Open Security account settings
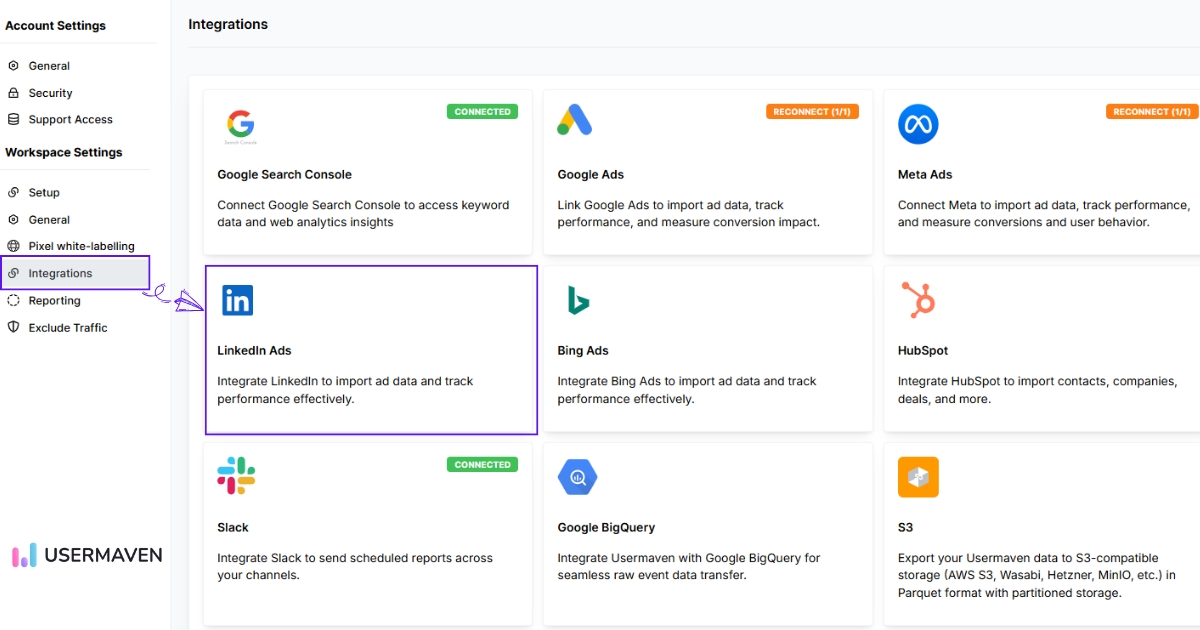Image resolution: width=1200 pixels, height=630 pixels. (50, 93)
